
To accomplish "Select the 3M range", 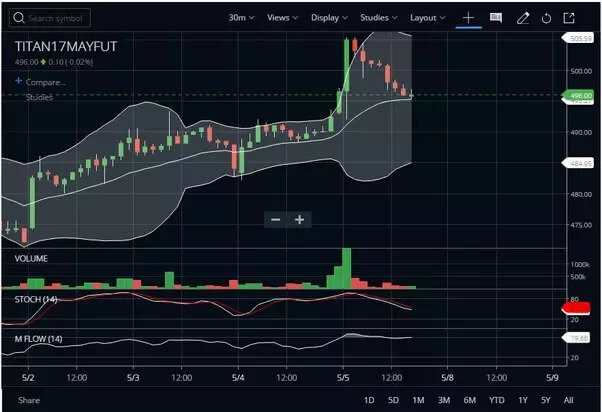I will click(444, 400).
